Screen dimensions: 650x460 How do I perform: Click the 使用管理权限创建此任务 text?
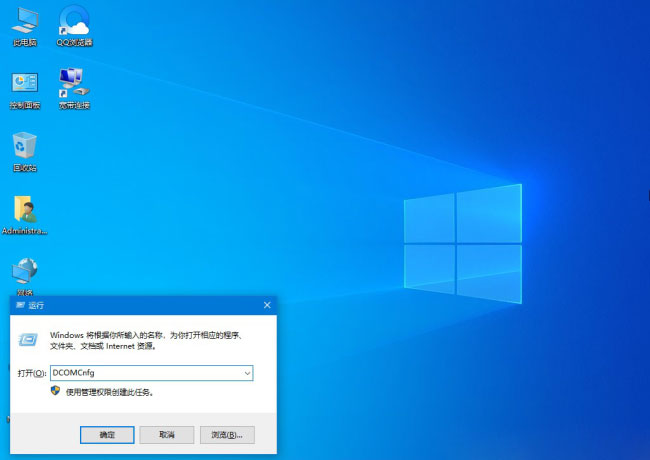pyautogui.click(x=110, y=392)
